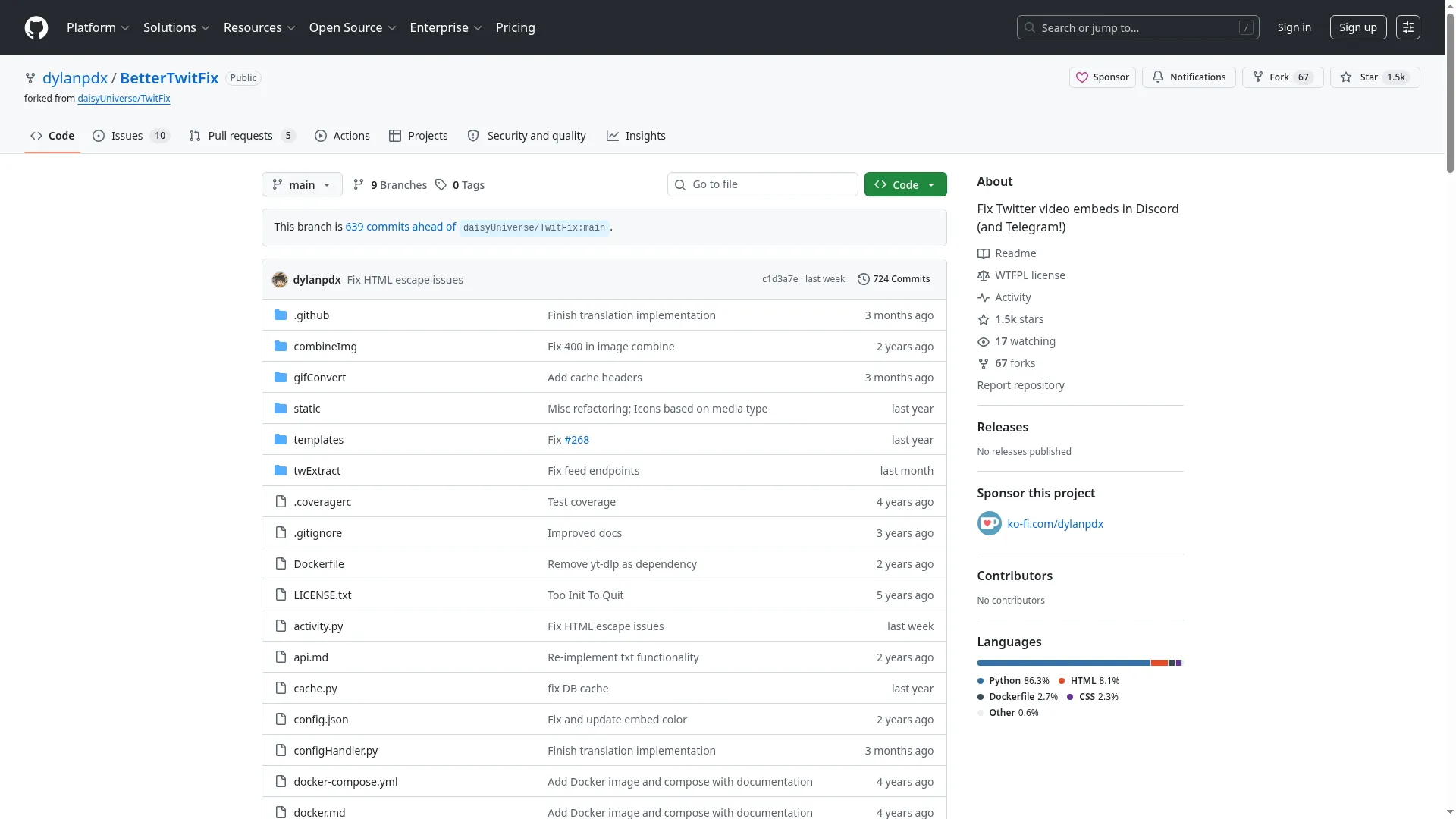
Task: Click the cache.py file icon
Action: 281,689
